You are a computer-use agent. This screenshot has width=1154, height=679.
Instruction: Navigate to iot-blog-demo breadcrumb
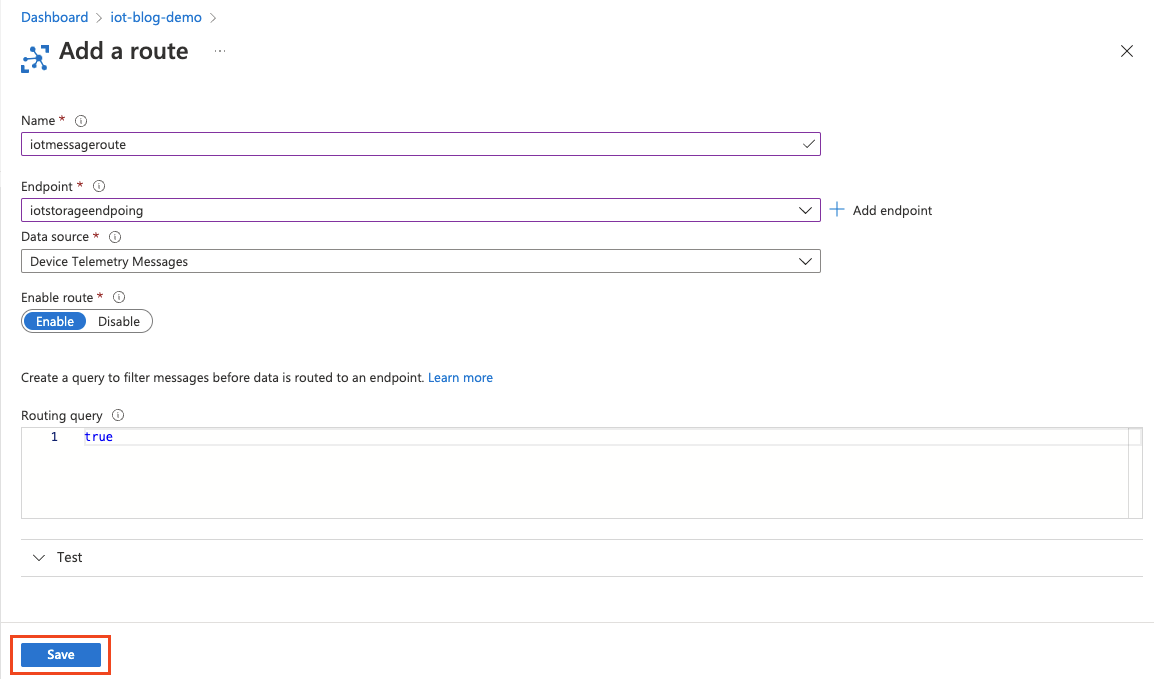[156, 17]
